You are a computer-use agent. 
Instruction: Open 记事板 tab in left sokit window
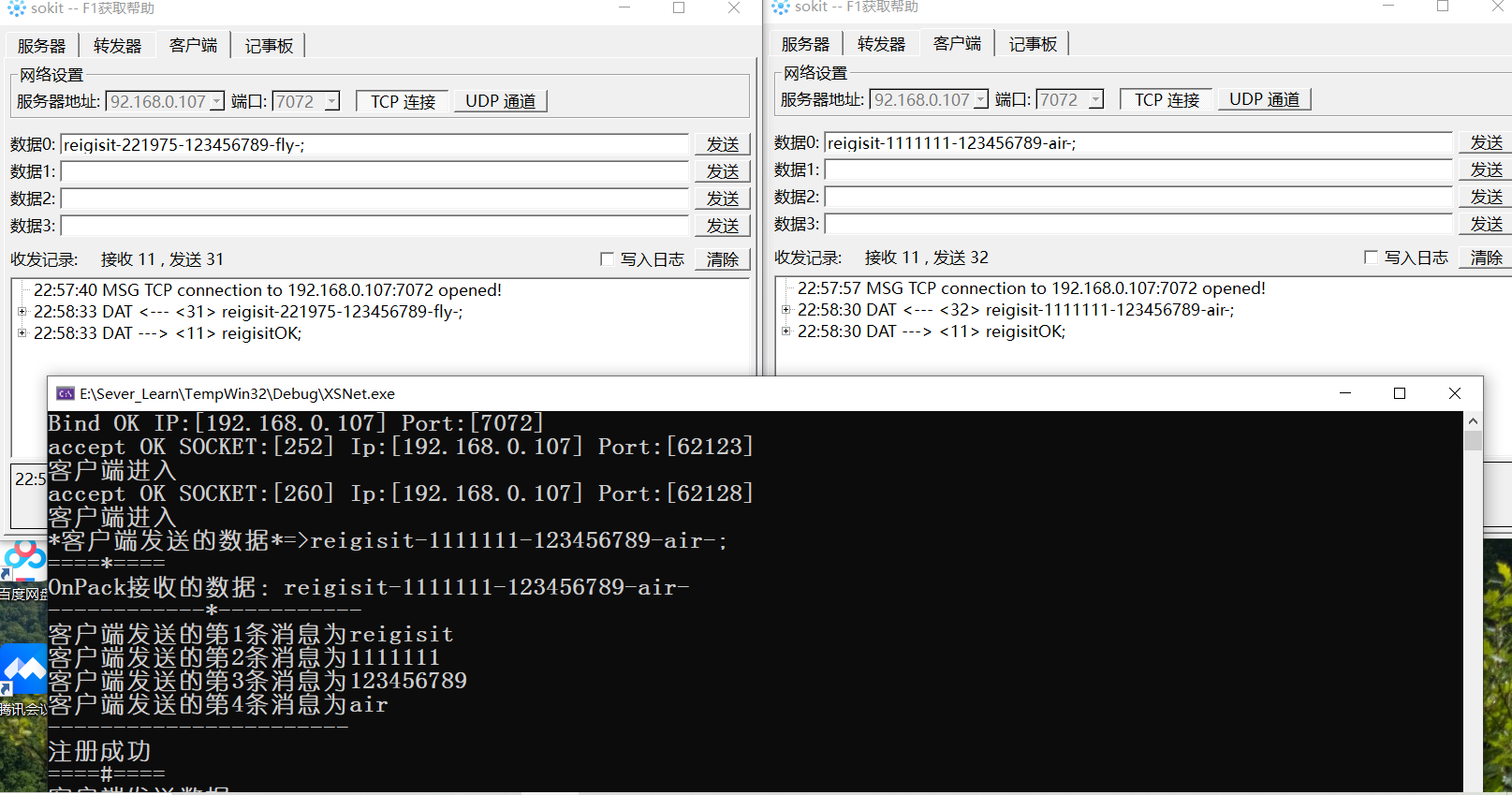tap(270, 46)
